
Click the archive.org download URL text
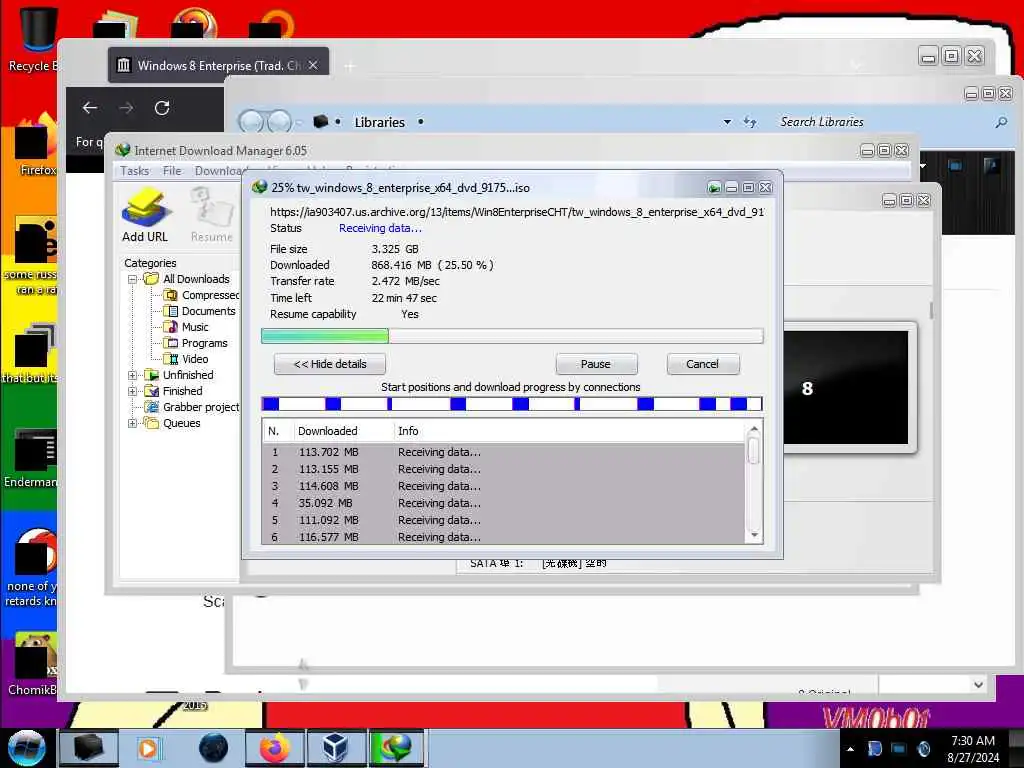[517, 212]
